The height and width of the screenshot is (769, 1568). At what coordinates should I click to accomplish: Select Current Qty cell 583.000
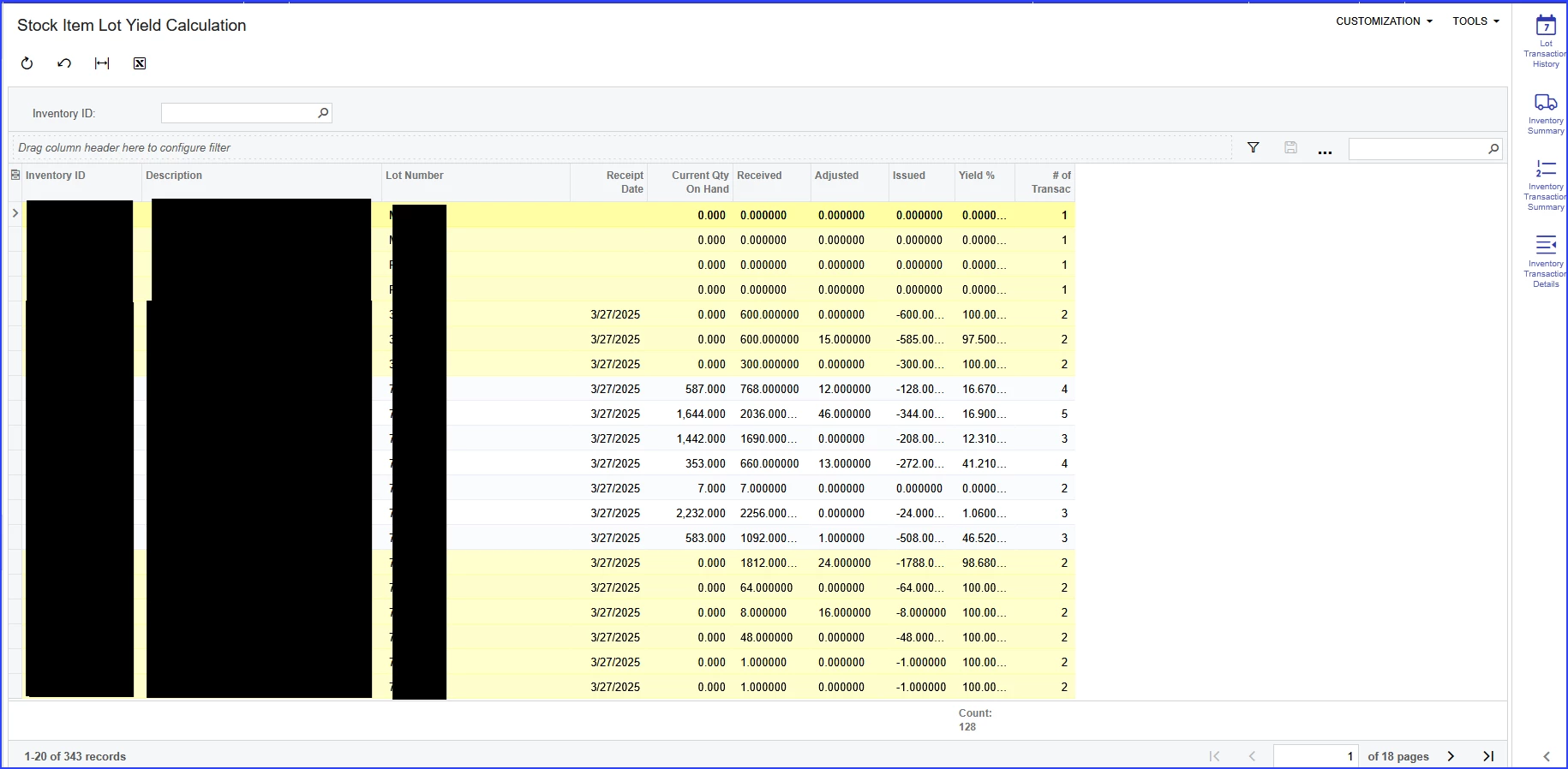pyautogui.click(x=690, y=538)
